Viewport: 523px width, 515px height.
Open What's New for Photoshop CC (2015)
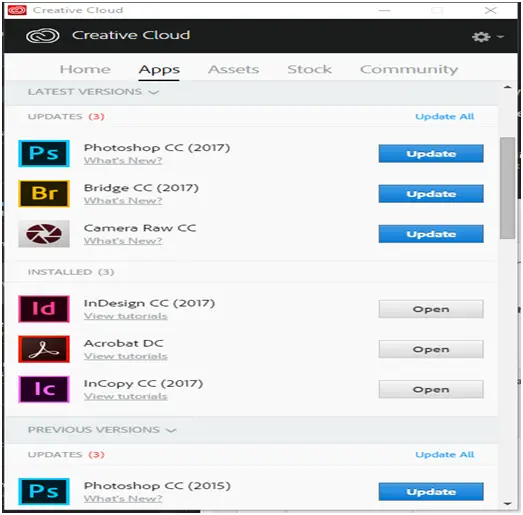coord(123,498)
